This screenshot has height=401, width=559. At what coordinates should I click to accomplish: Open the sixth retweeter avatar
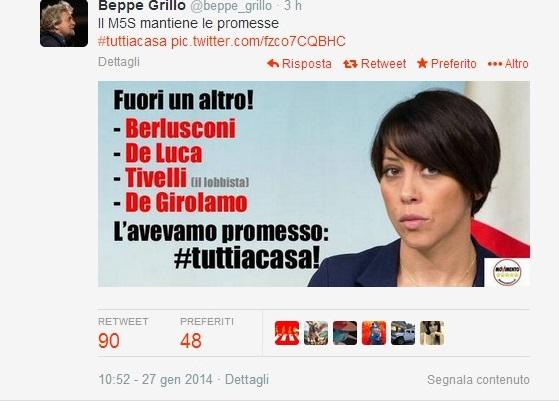coord(432,333)
